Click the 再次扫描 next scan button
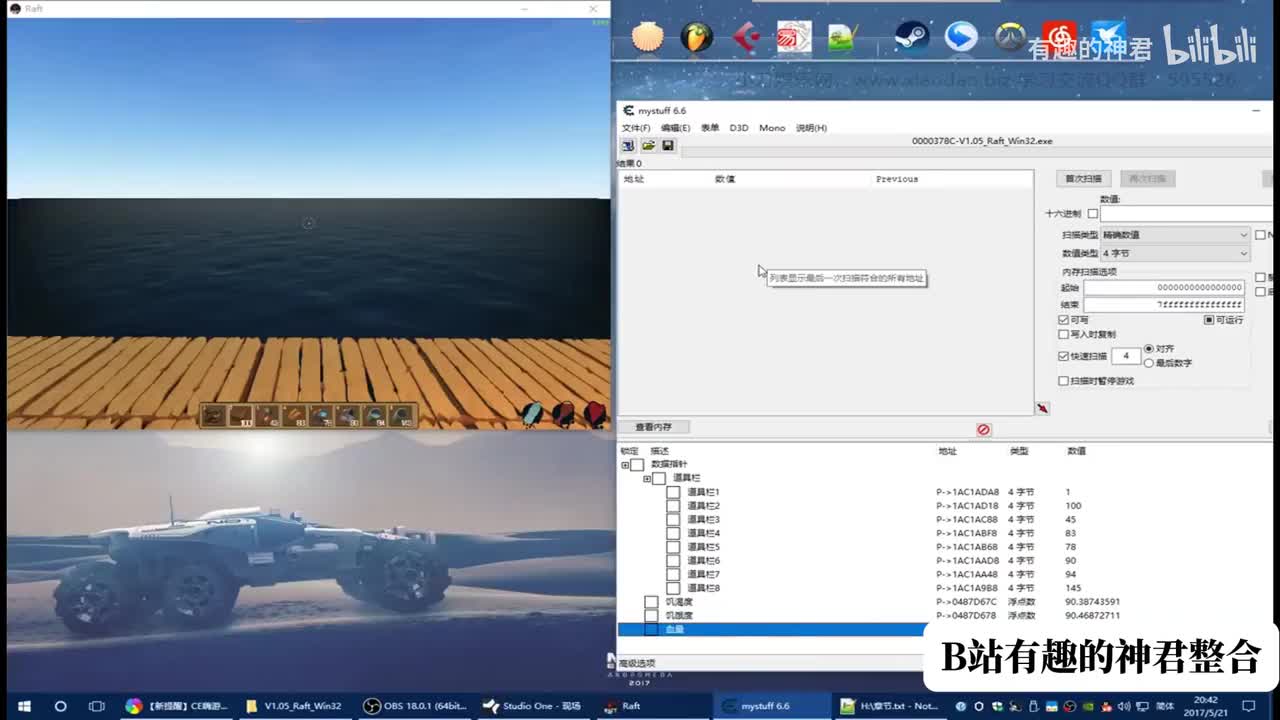 pyautogui.click(x=1147, y=178)
